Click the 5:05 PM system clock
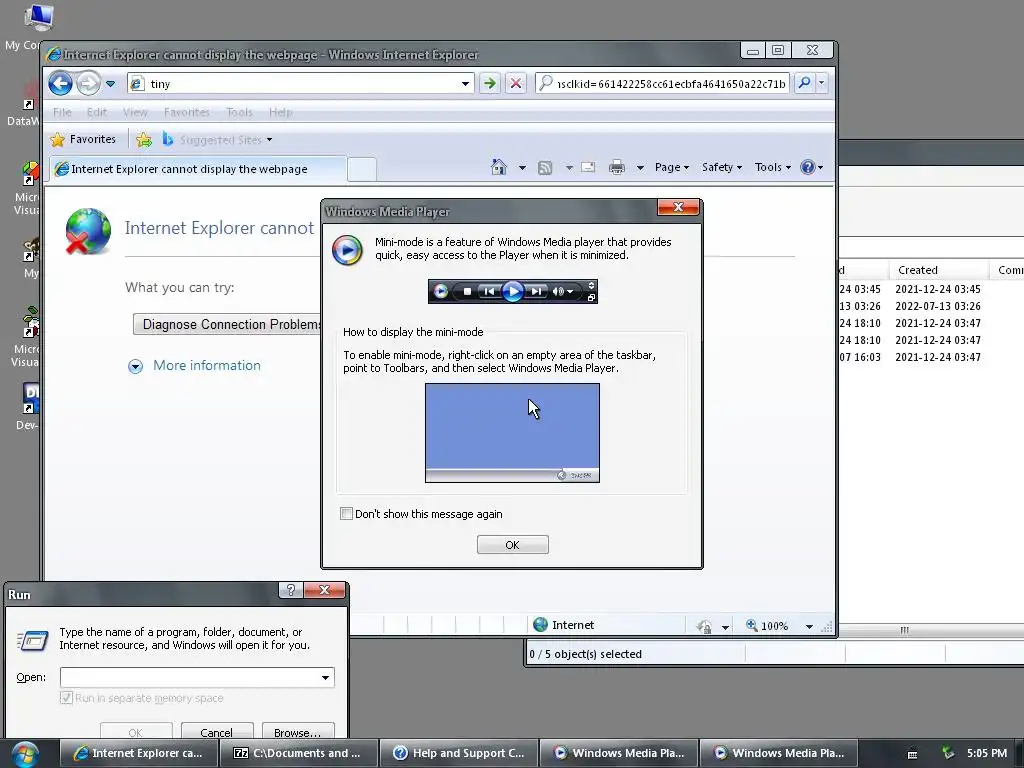Screen dimensions: 1024x768 [x=987, y=753]
